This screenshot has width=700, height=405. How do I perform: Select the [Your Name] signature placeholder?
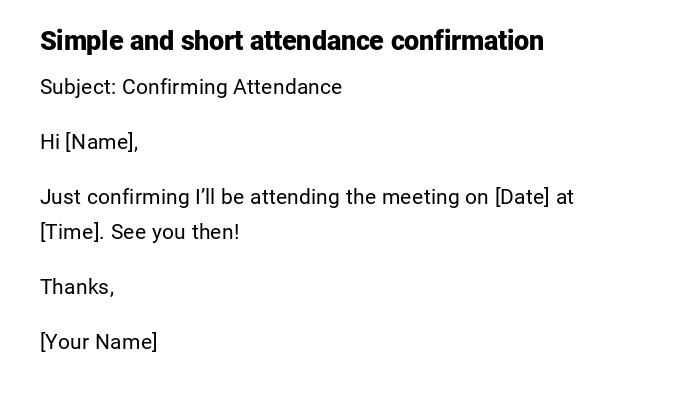(99, 342)
